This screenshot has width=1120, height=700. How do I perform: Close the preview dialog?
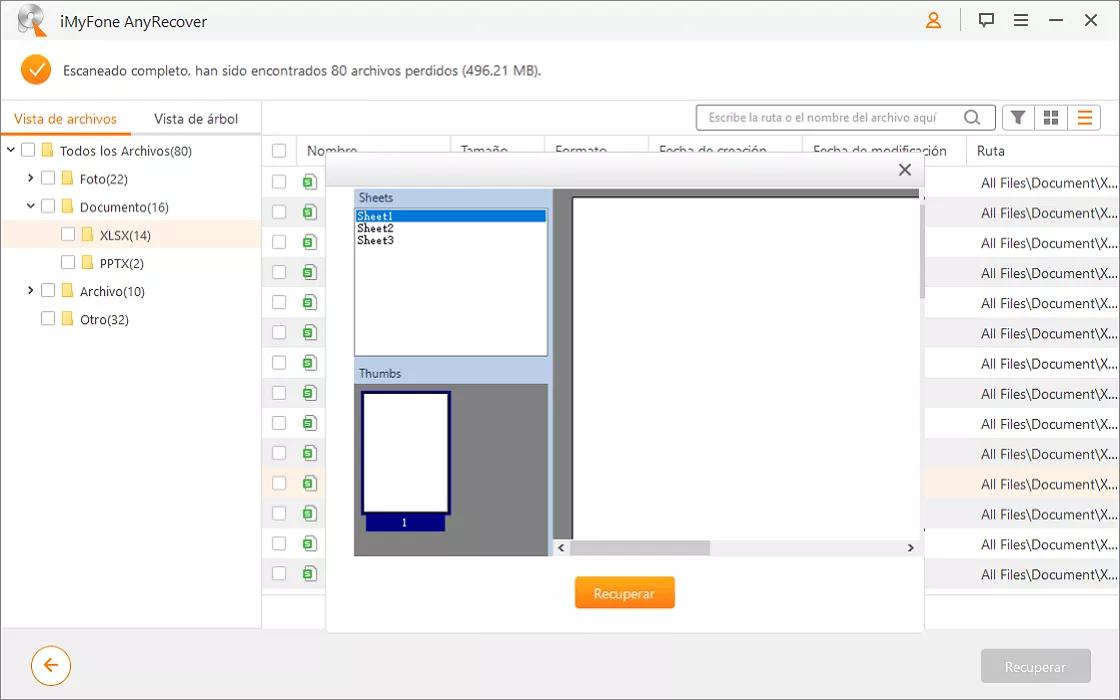point(905,170)
